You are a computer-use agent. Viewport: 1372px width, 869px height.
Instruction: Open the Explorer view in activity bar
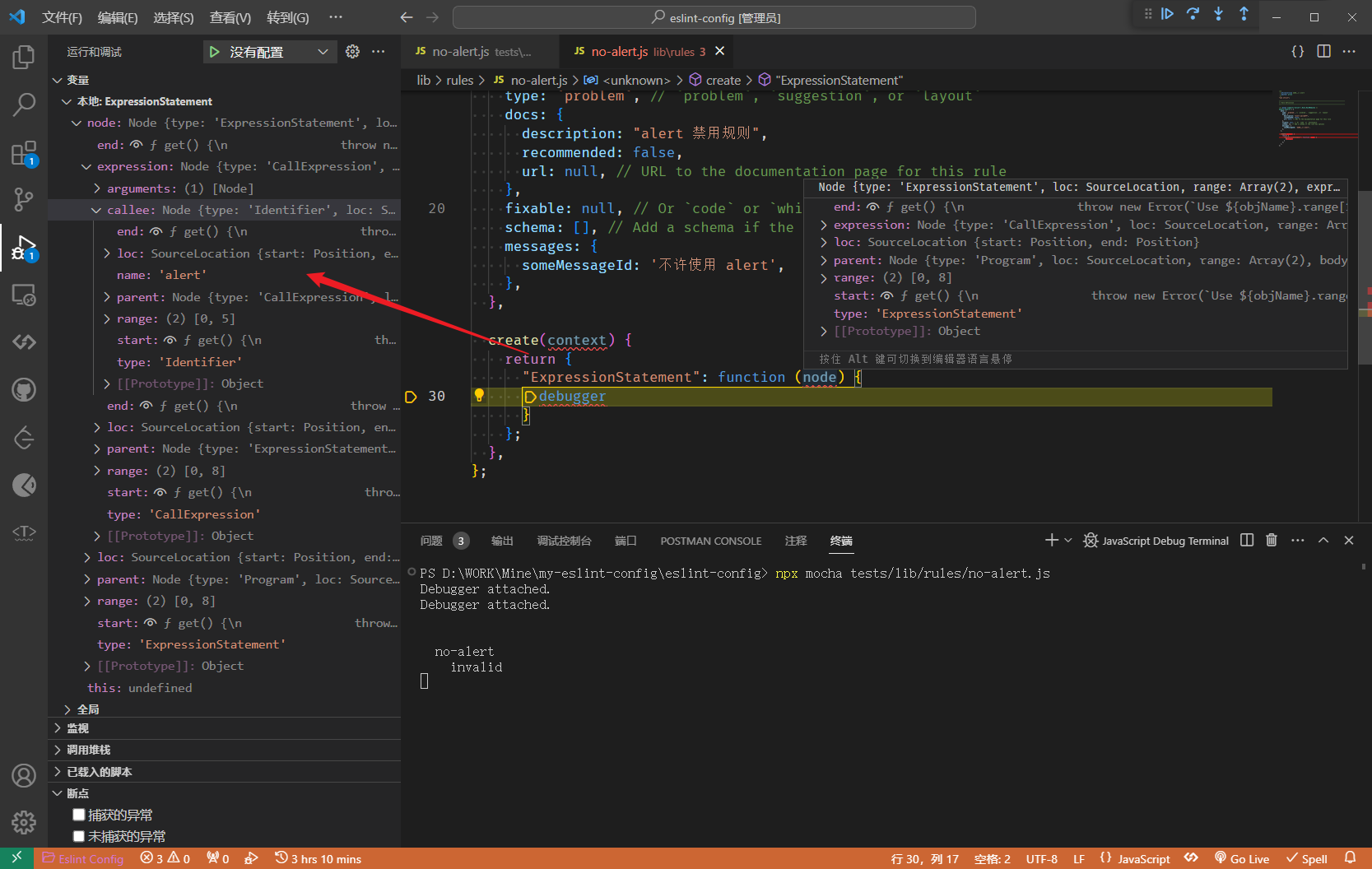pos(24,58)
